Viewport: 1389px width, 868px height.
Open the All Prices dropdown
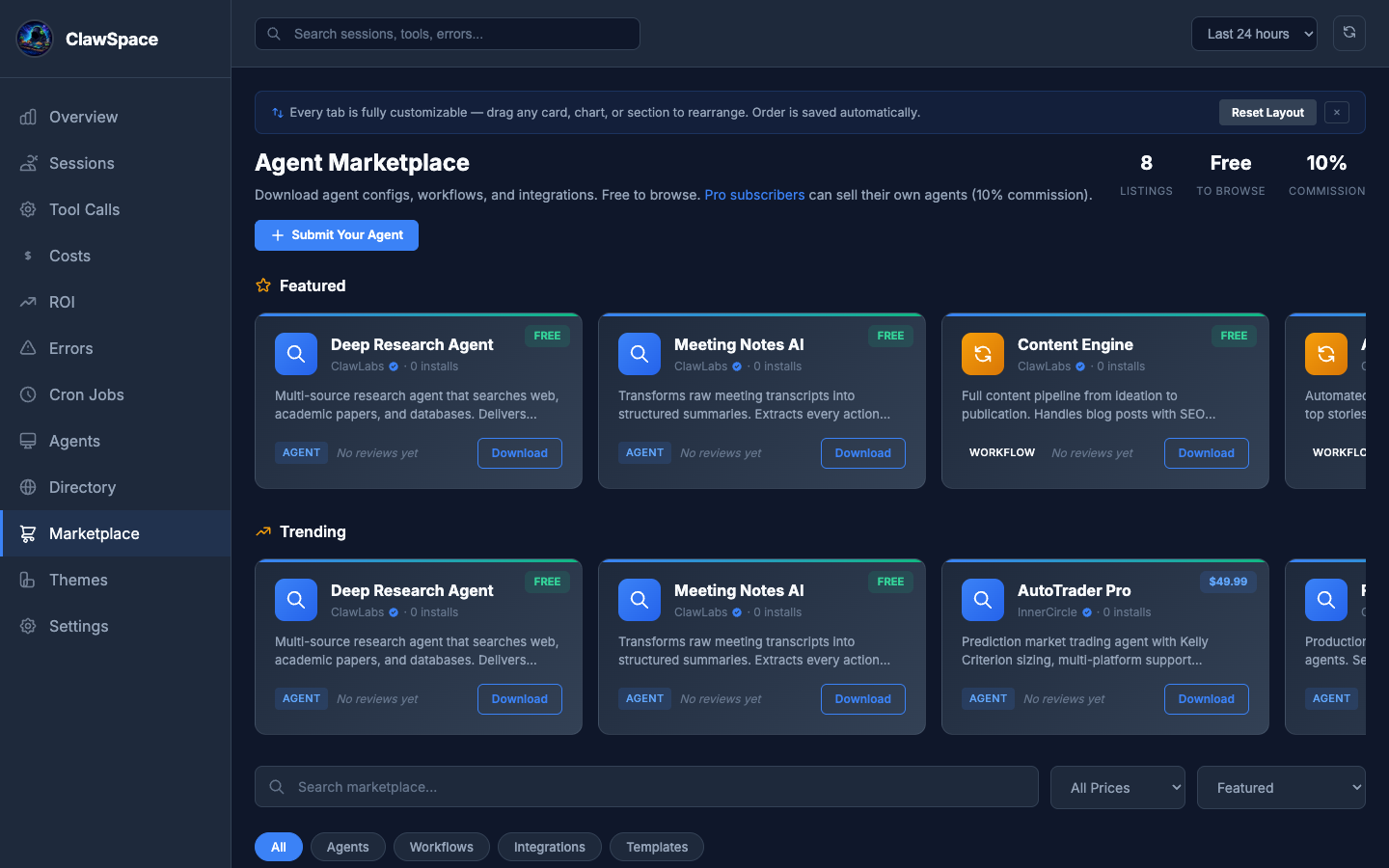1117,787
